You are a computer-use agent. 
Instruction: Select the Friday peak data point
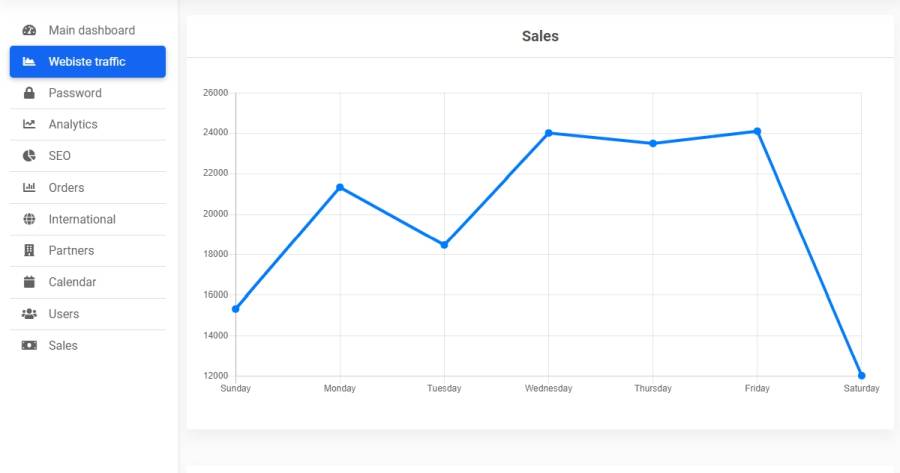[757, 131]
